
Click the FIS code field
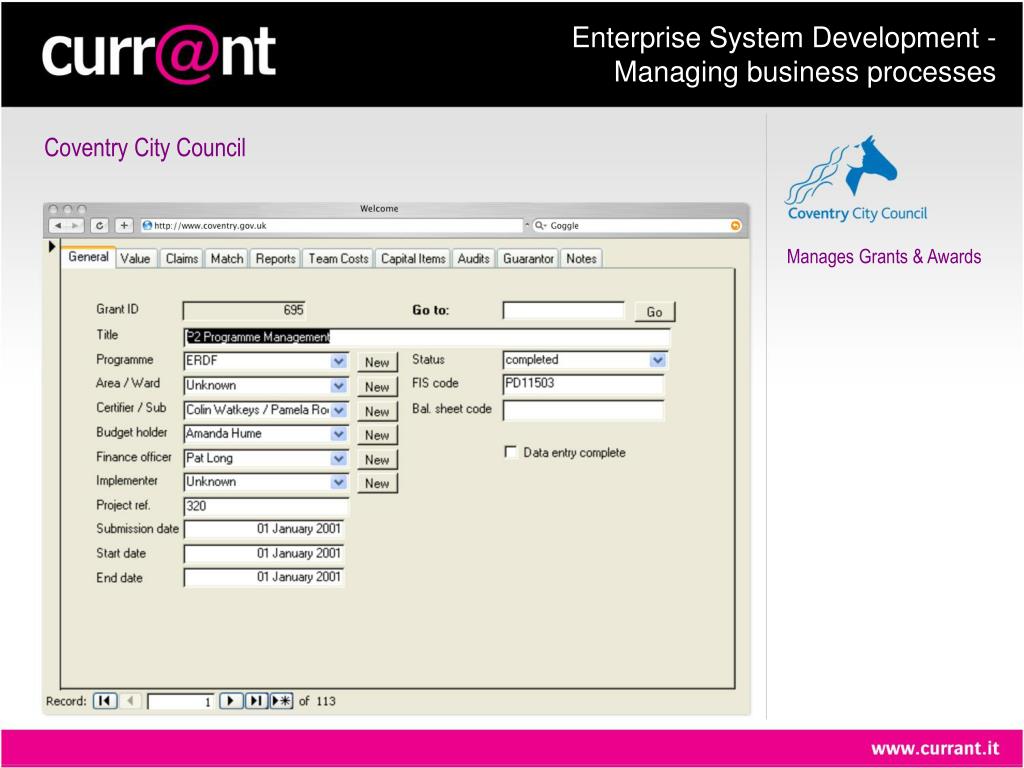583,384
